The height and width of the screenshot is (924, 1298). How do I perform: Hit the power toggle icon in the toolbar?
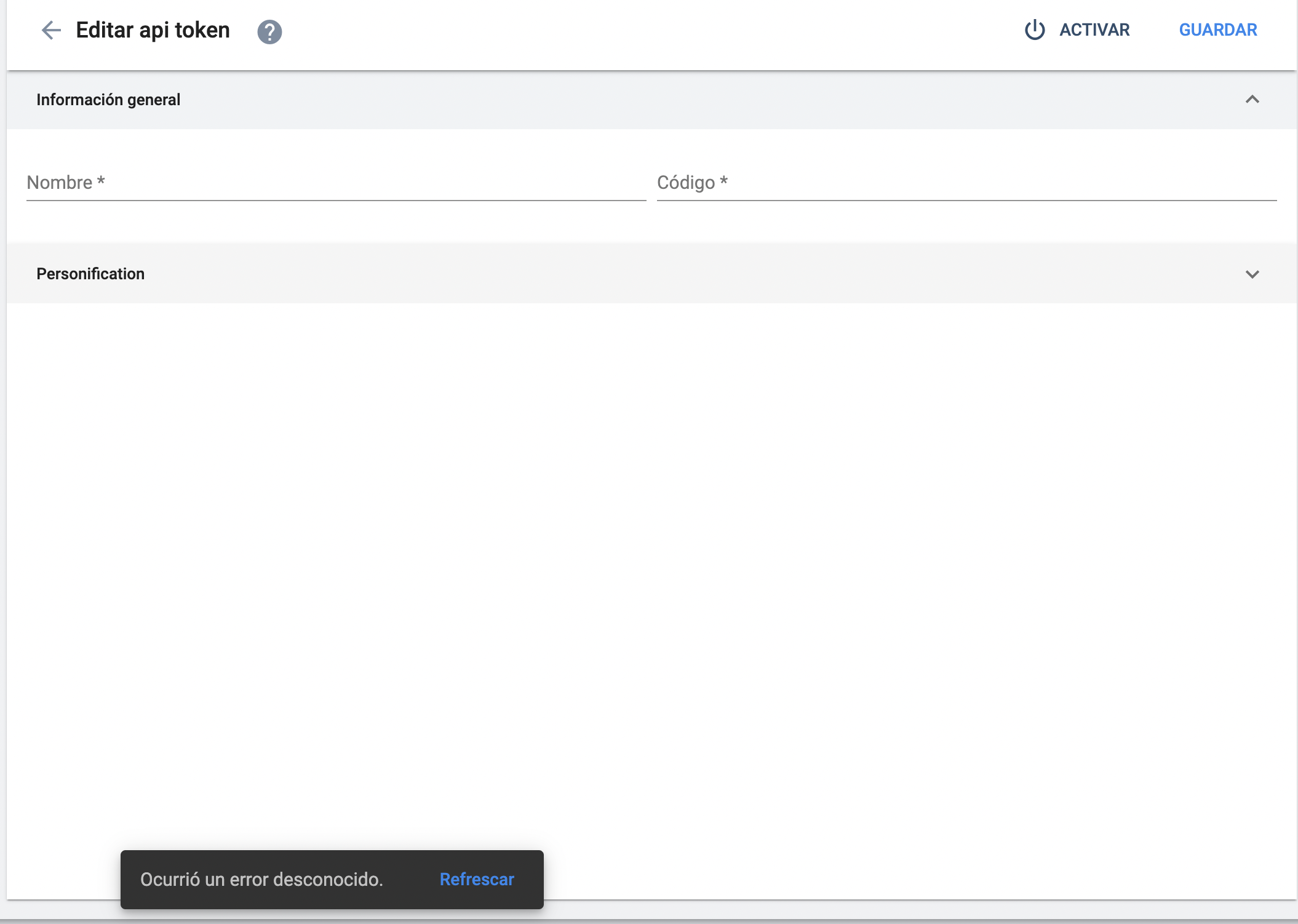tap(1034, 30)
